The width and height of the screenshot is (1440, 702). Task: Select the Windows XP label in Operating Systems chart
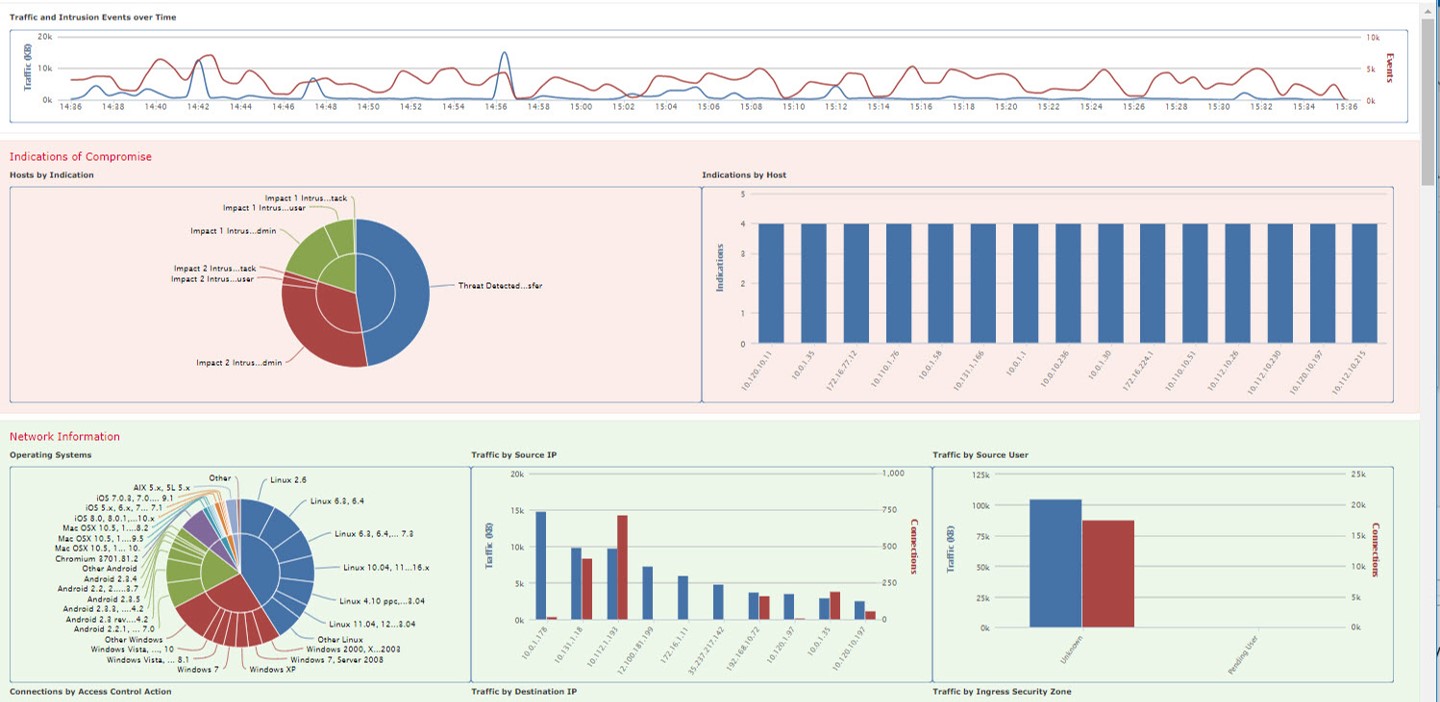click(272, 669)
